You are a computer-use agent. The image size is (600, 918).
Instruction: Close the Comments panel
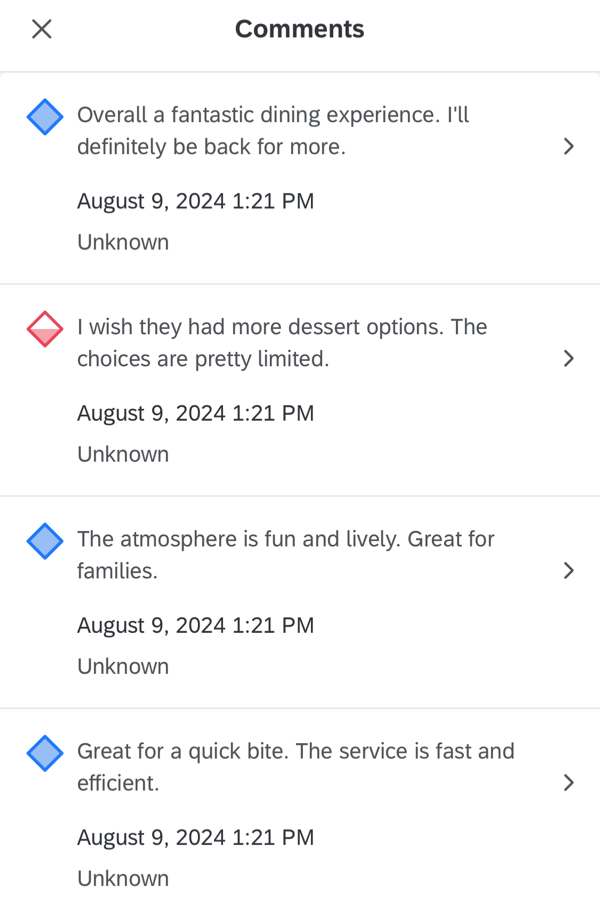pos(41,29)
